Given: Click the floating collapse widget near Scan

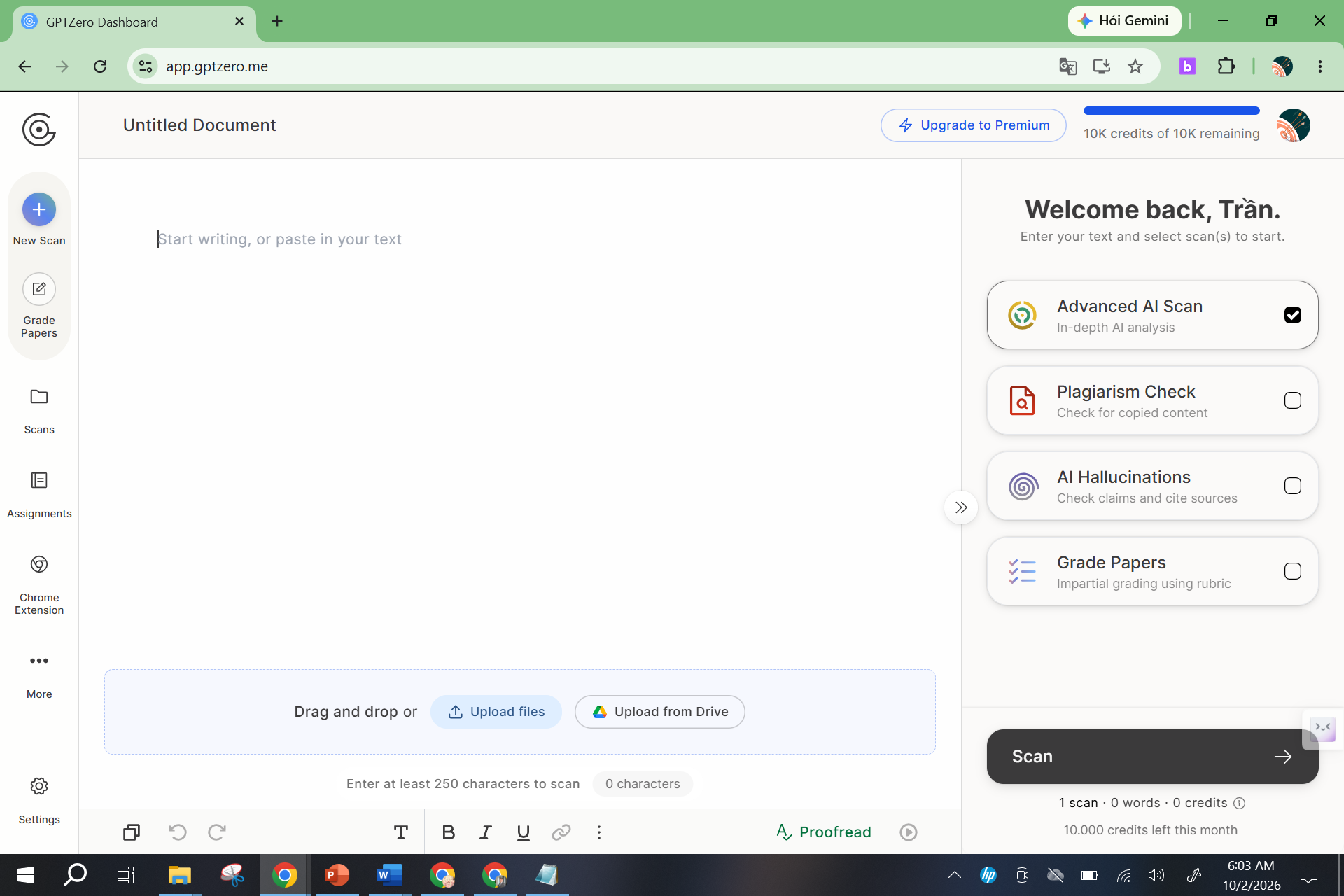Looking at the screenshot, I should (1323, 729).
